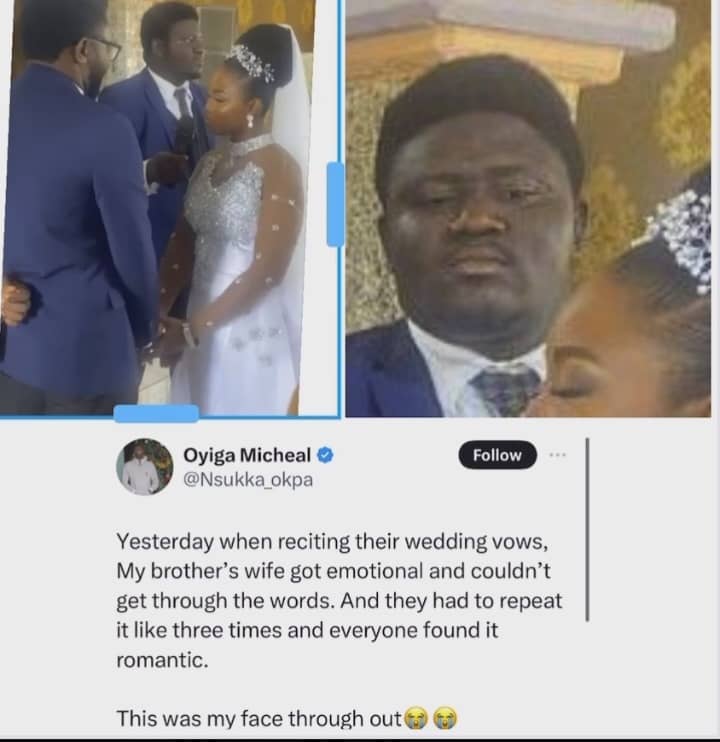Click the word "romantic." in tweet

coord(162,660)
